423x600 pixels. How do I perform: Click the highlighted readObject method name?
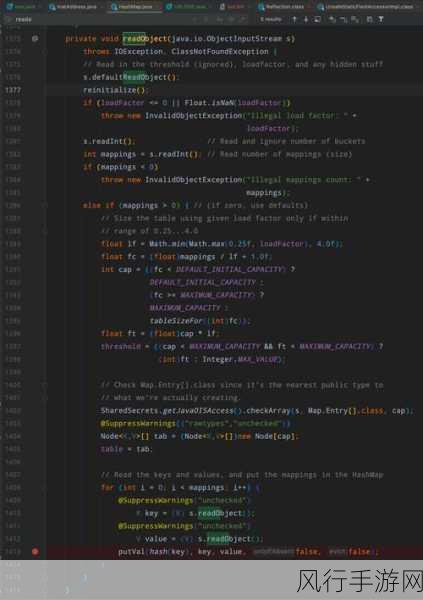[x=145, y=38]
